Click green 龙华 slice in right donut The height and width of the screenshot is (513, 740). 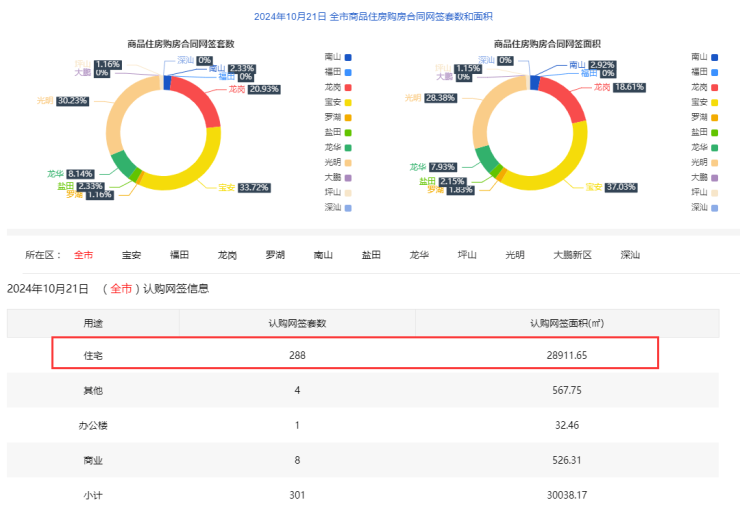click(487, 158)
